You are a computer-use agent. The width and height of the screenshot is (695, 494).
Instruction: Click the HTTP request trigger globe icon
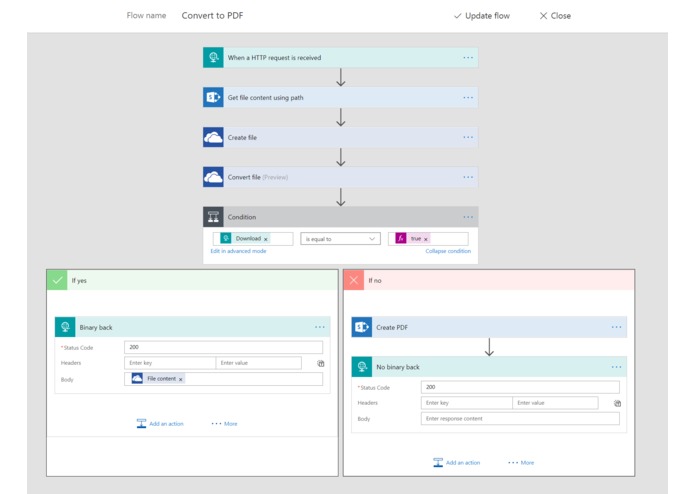[213, 58]
